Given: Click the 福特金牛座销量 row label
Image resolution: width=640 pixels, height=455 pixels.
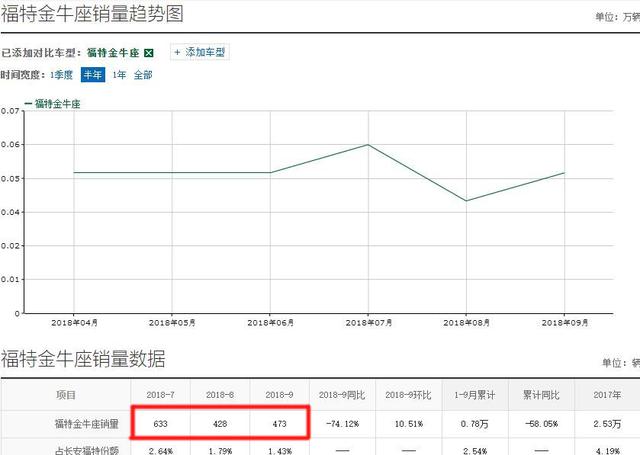Looking at the screenshot, I should (87, 424).
